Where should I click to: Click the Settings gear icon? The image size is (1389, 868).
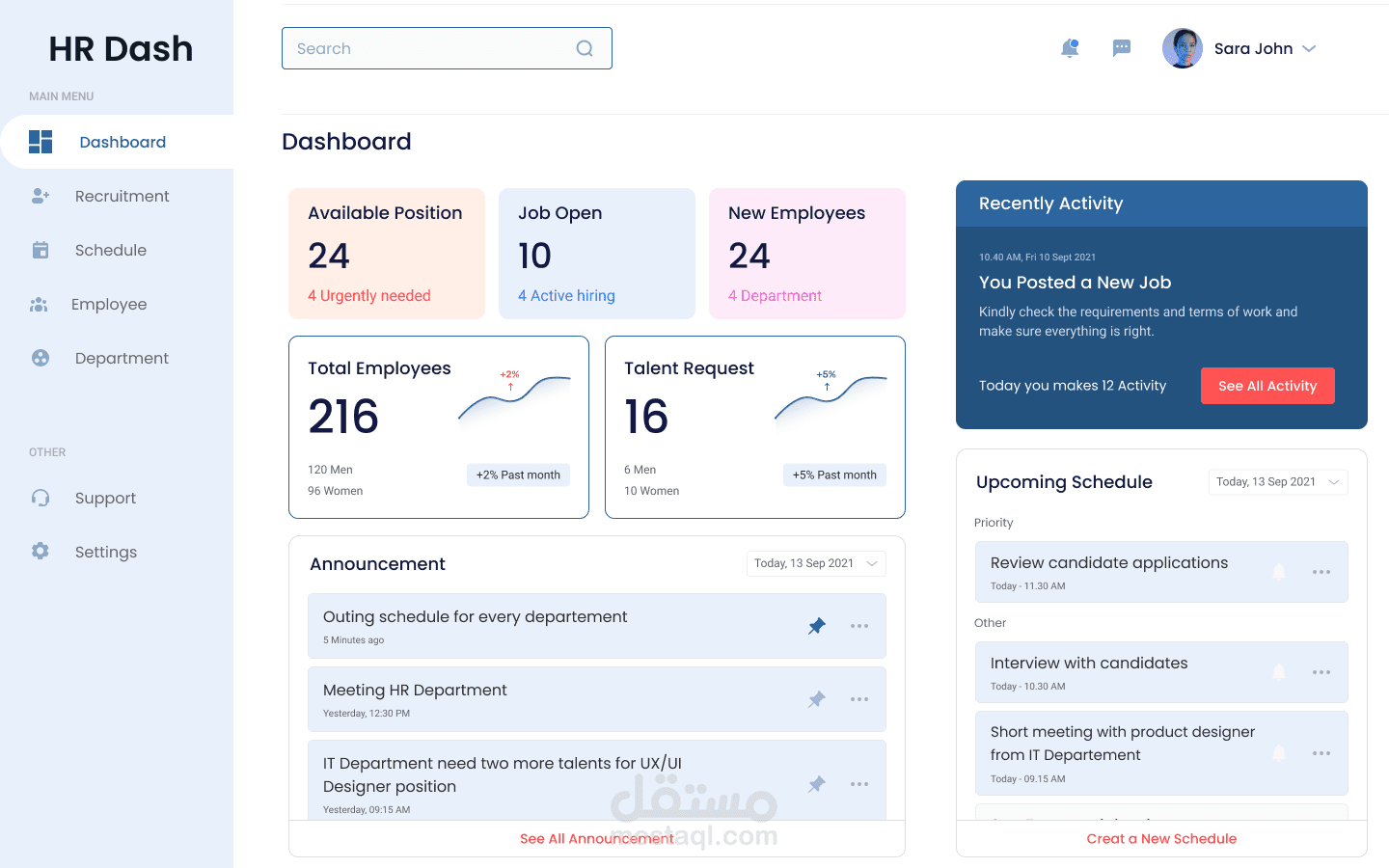(40, 552)
